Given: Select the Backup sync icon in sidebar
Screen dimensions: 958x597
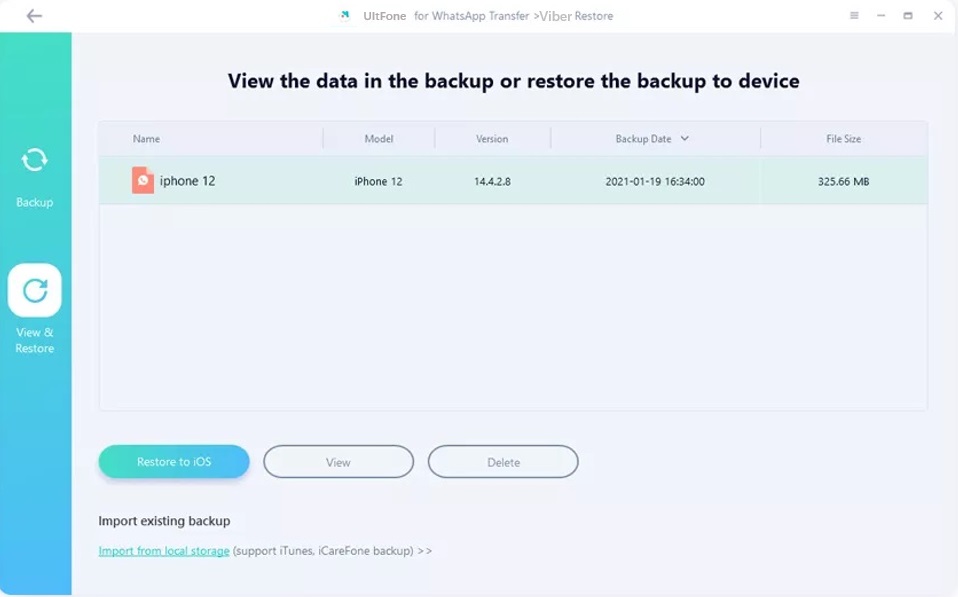Looking at the screenshot, I should click(34, 160).
